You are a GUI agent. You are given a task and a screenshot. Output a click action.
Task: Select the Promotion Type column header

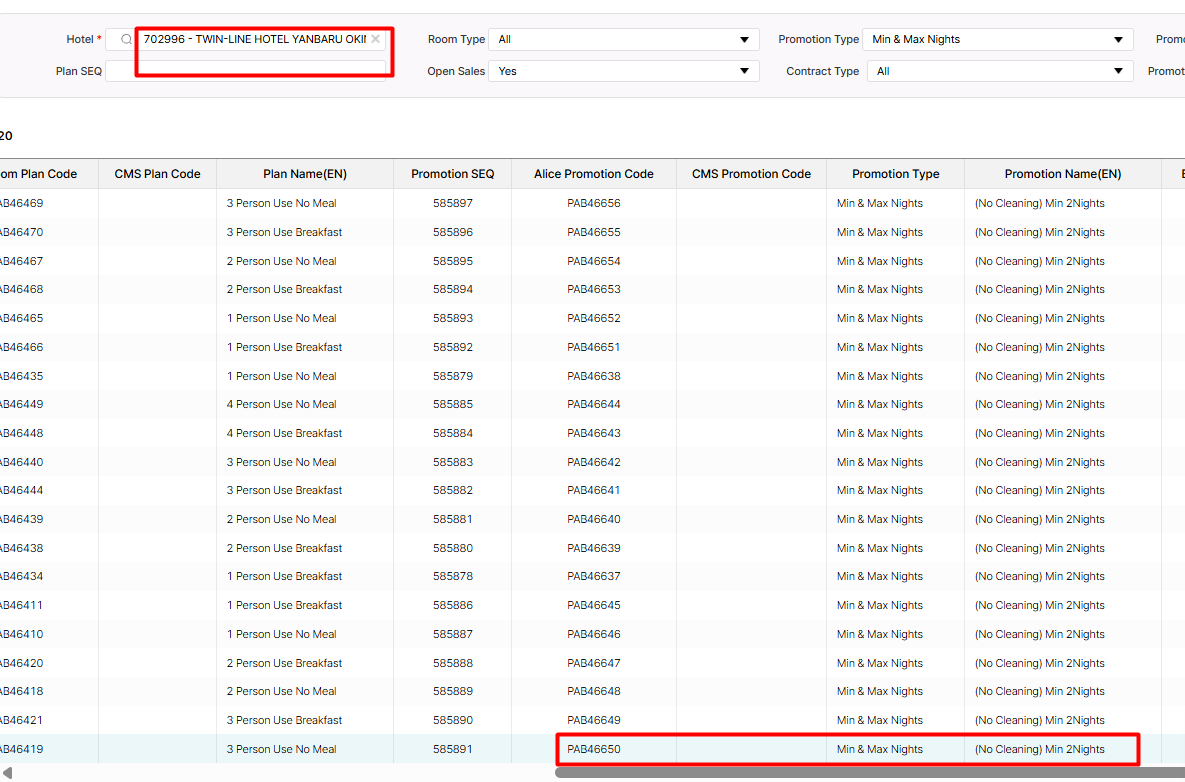pos(895,174)
